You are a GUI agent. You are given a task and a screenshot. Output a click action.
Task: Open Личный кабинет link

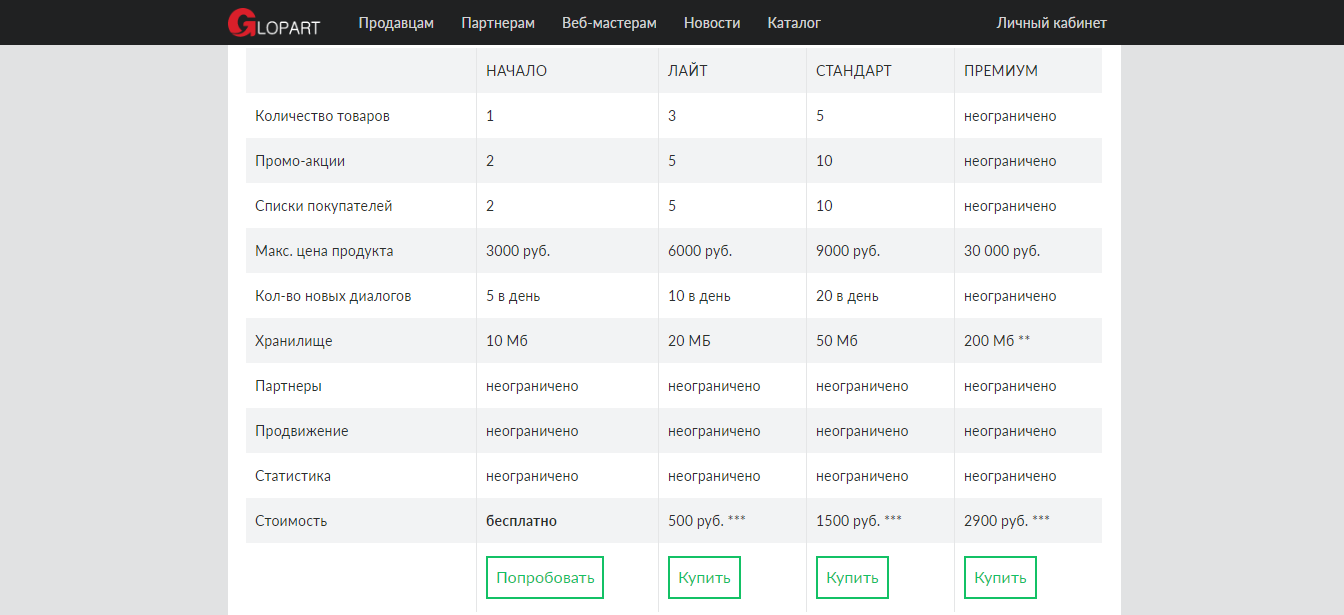point(1051,23)
